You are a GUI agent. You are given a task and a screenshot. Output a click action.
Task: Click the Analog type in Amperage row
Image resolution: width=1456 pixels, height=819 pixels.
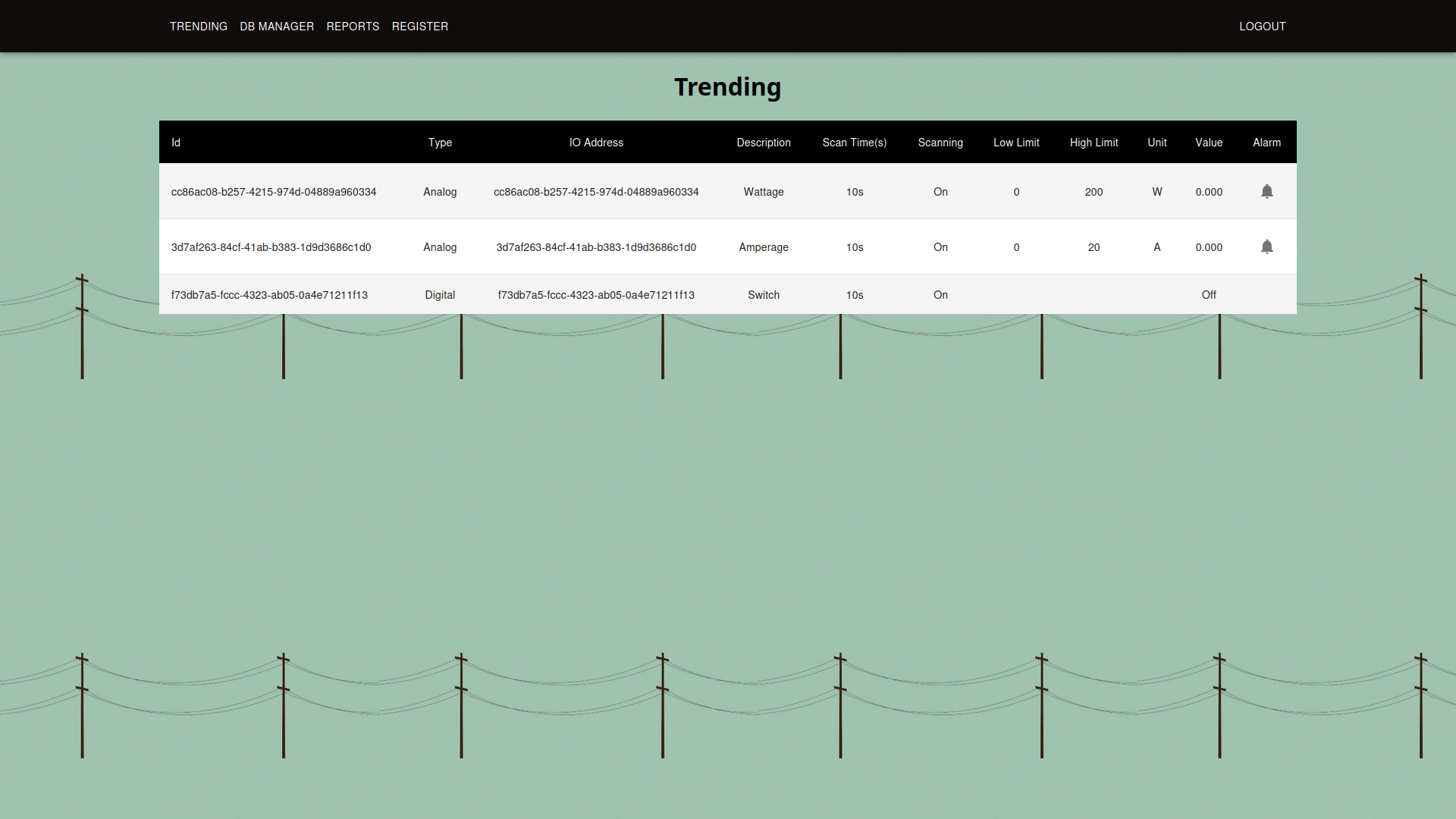pyautogui.click(x=440, y=247)
